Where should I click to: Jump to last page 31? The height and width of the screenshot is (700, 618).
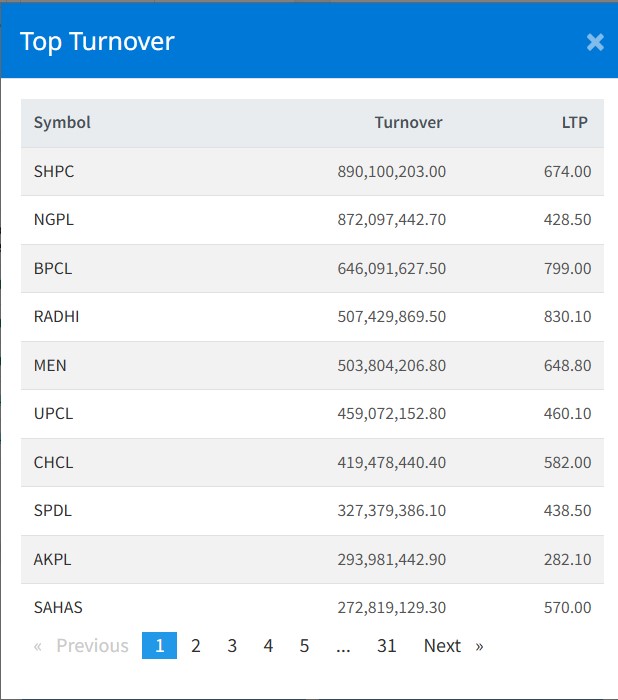pyautogui.click(x=387, y=646)
